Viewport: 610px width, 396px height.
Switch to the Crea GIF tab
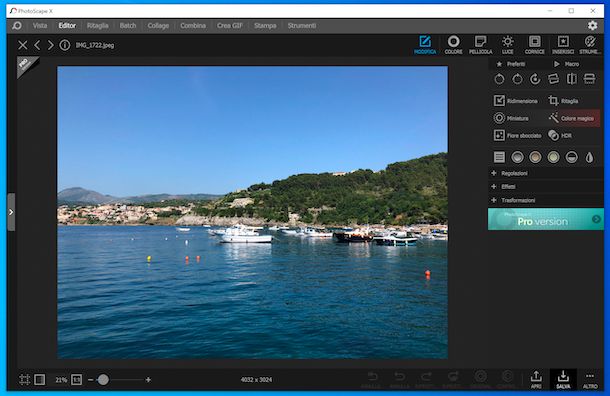coord(230,26)
